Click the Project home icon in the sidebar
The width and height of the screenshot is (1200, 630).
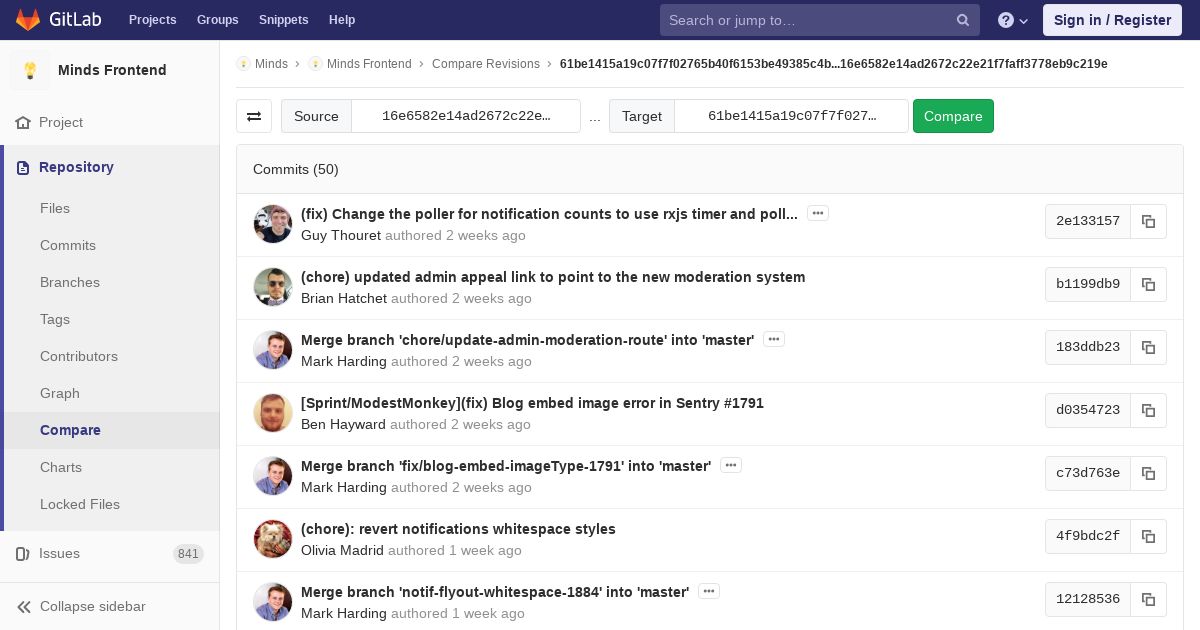point(23,122)
